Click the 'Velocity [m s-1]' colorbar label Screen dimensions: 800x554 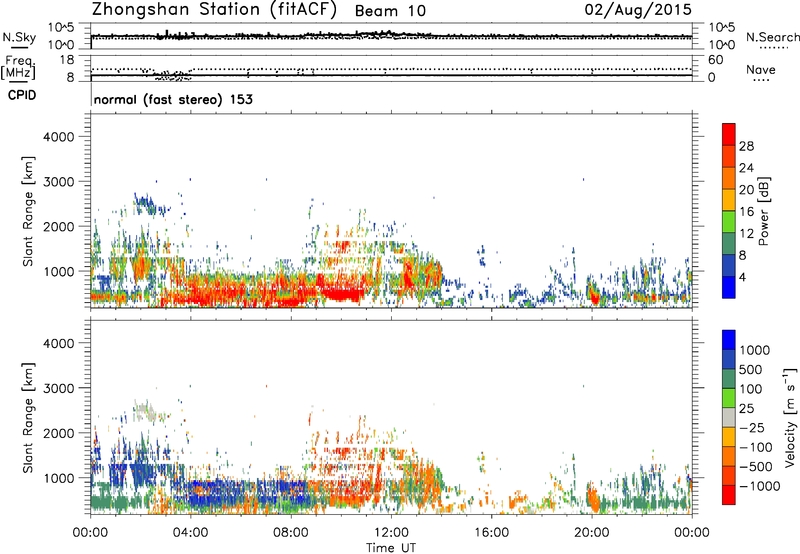click(x=790, y=417)
